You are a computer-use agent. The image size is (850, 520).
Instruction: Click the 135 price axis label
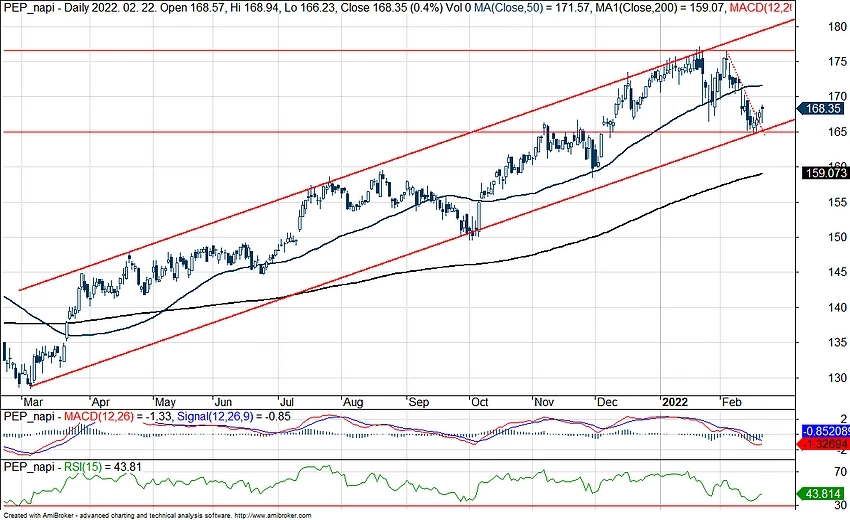(x=838, y=343)
